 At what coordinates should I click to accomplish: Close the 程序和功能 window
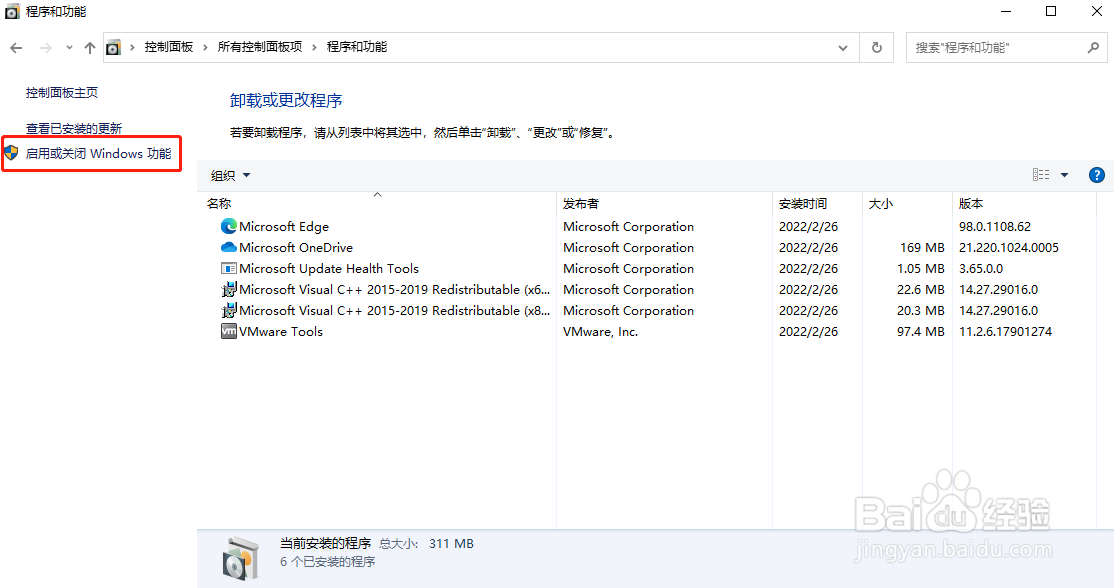tap(1096, 11)
